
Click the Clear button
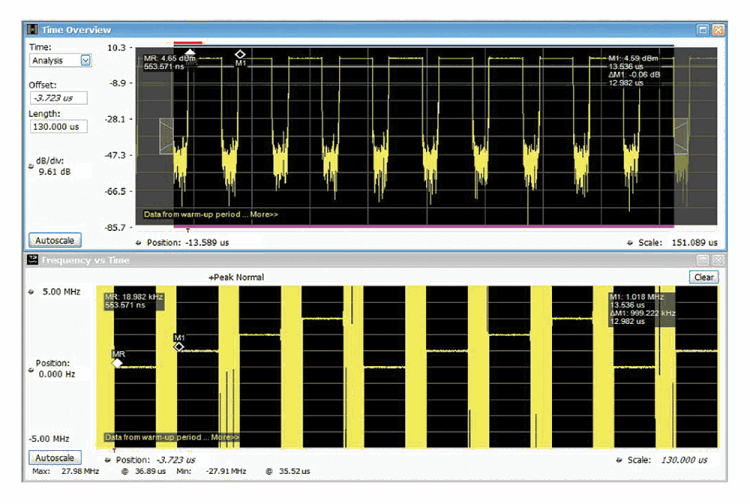click(x=704, y=277)
